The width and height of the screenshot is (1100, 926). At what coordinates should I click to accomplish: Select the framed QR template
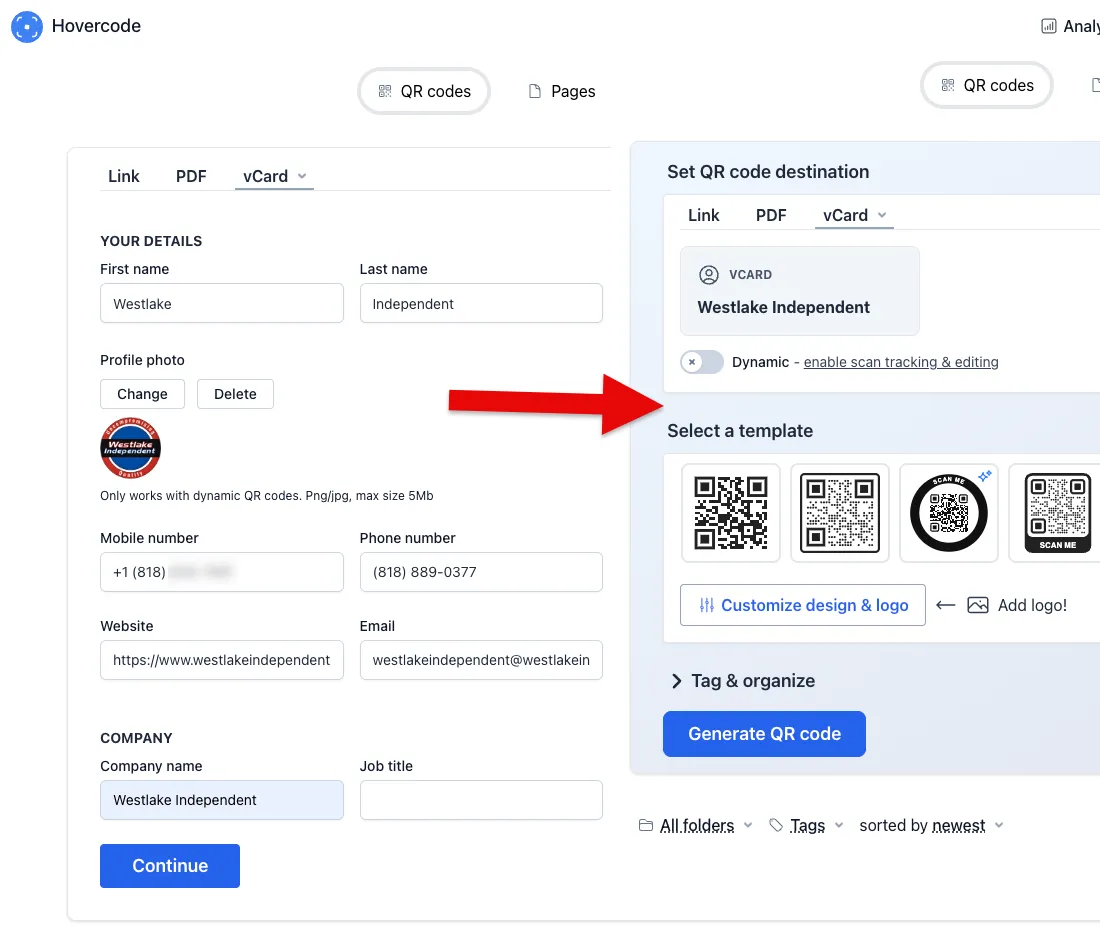tap(840, 513)
